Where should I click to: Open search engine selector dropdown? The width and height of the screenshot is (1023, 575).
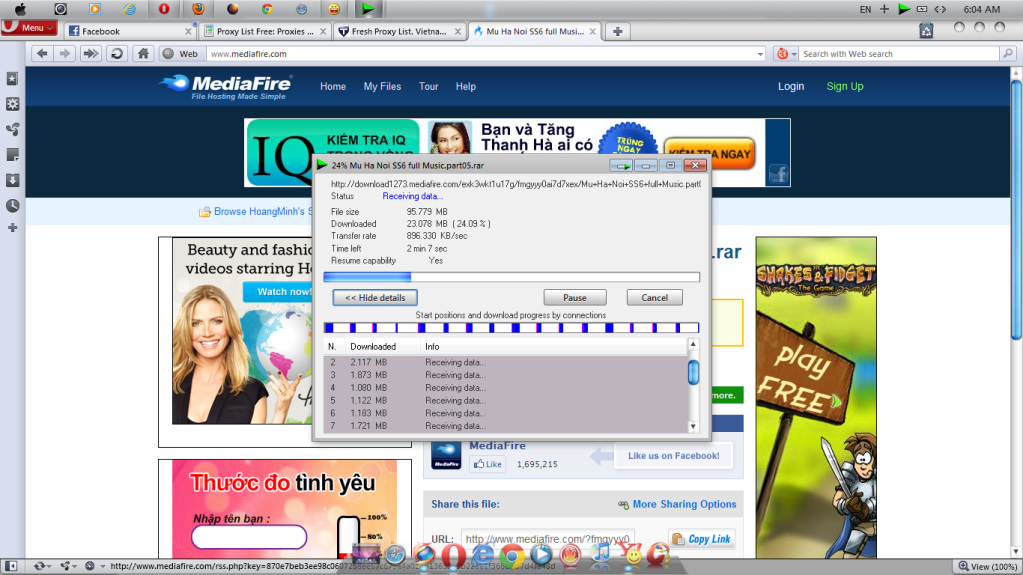click(786, 54)
